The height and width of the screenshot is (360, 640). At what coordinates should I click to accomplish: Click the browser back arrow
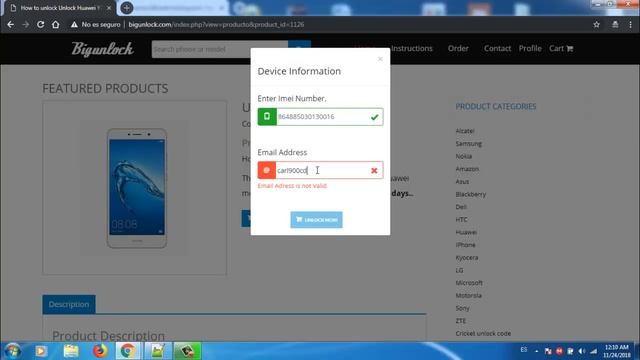(x=11, y=24)
